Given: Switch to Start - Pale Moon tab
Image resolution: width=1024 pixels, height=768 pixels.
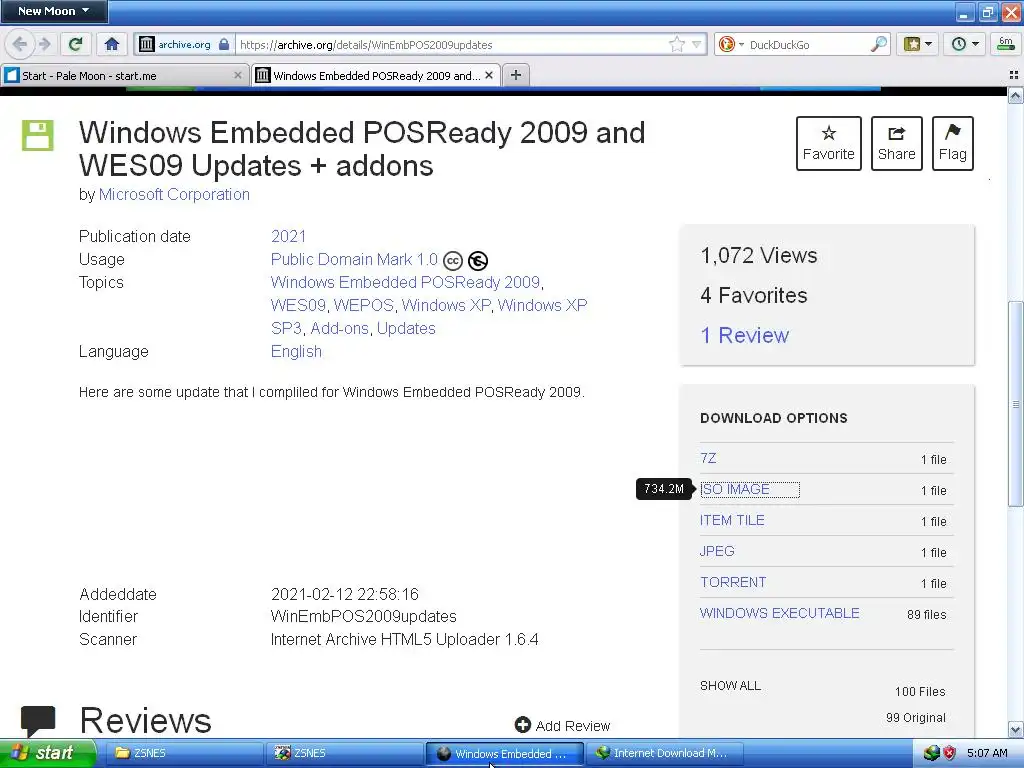Looking at the screenshot, I should coord(124,76).
